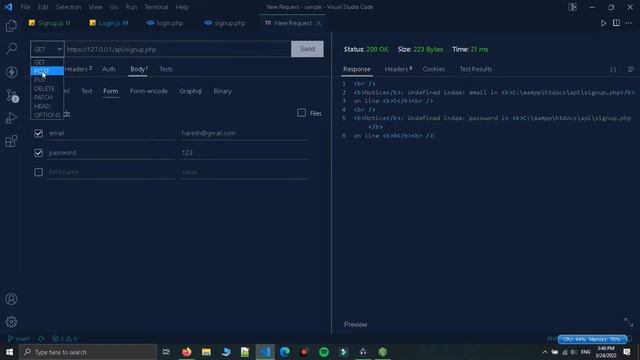
Task: Select the Form-encode body type
Action: click(149, 91)
